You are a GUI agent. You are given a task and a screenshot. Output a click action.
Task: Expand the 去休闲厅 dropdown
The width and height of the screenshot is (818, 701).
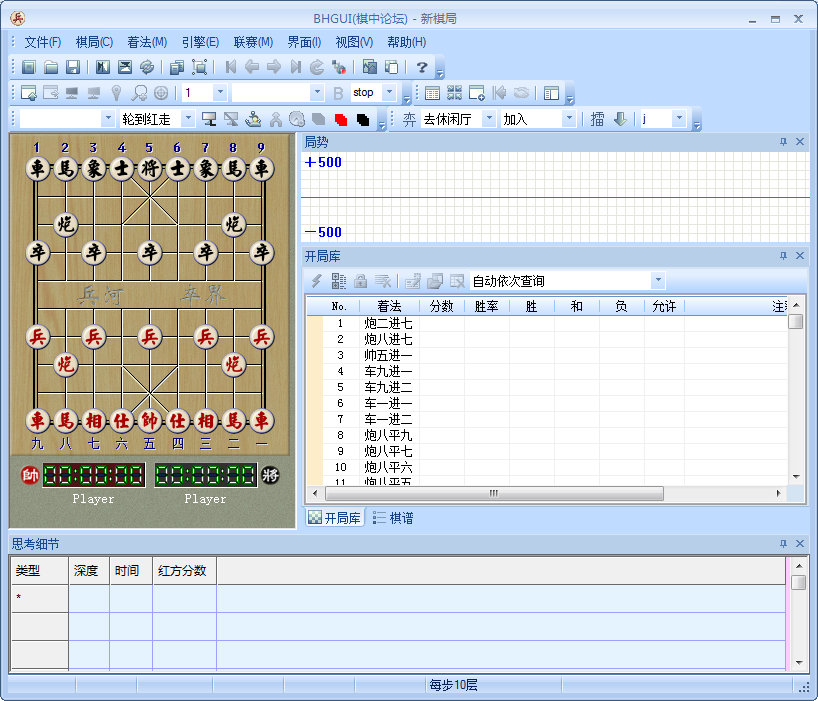(x=489, y=119)
